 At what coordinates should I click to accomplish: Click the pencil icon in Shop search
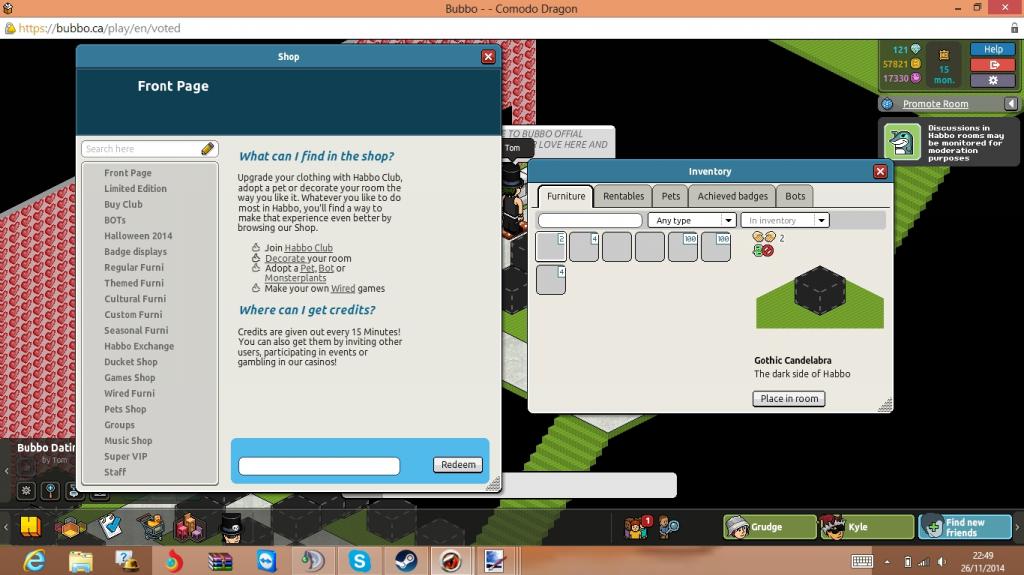208,149
